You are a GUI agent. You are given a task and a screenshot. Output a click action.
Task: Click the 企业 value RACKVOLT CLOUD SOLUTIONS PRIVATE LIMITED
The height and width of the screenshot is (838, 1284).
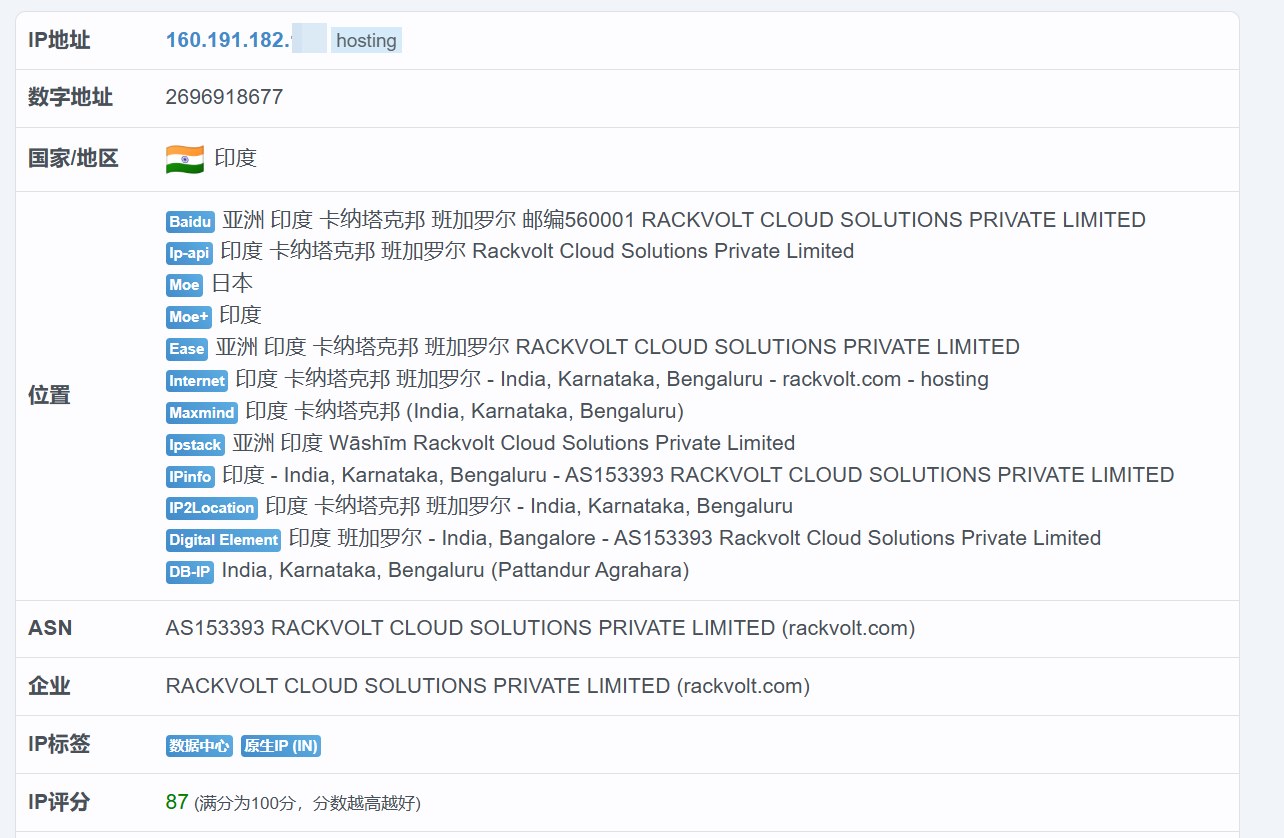(x=488, y=686)
